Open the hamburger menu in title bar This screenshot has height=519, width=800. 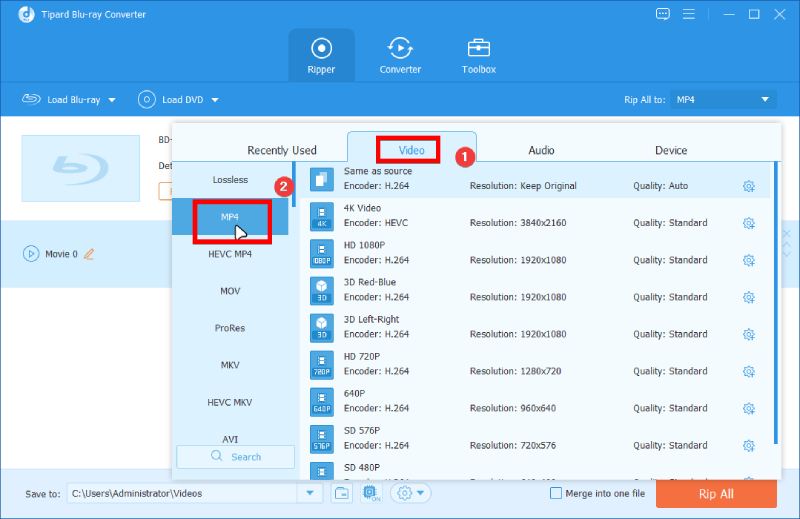(689, 14)
